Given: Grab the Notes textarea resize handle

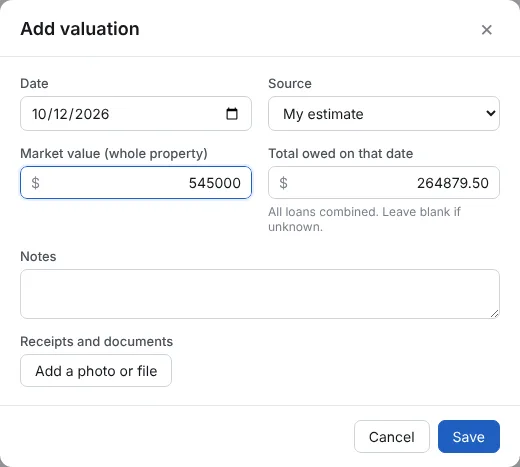Looking at the screenshot, I should [495, 314].
